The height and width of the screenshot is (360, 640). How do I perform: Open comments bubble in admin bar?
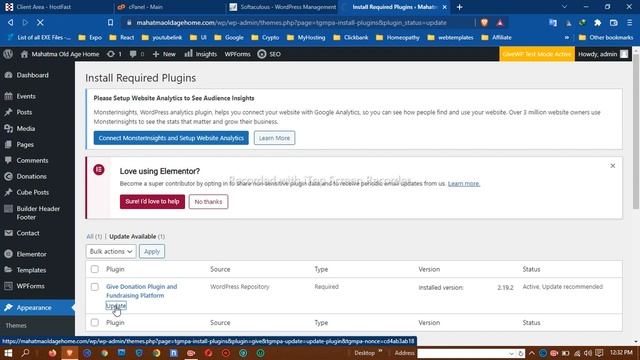click(x=137, y=54)
